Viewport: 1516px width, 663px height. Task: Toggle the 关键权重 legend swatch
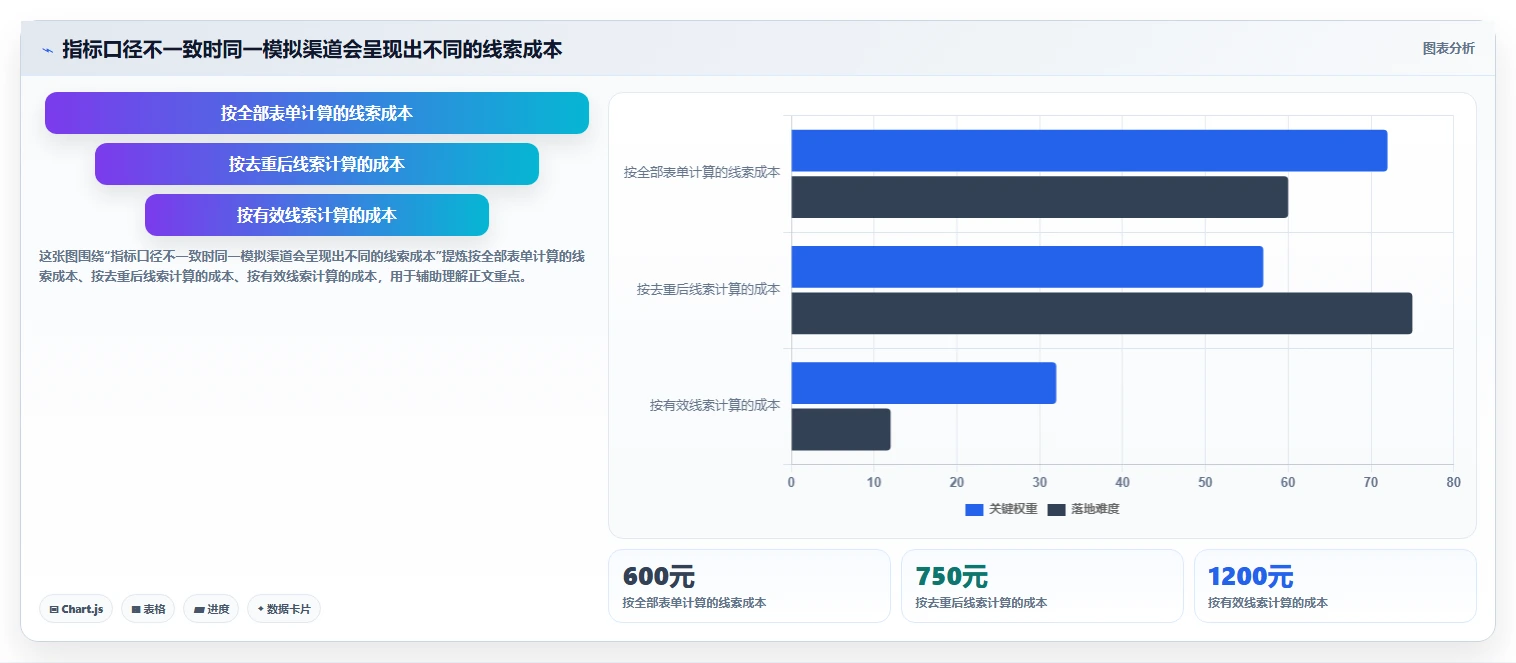pos(975,510)
